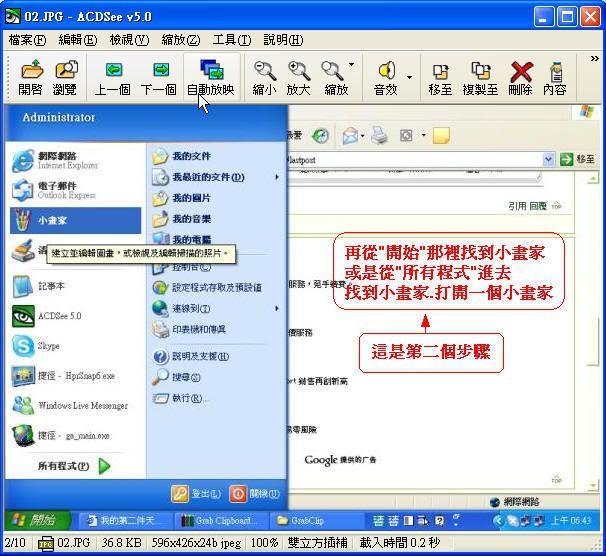606x556 pixels.
Task: Click the 引用 link in the pictured page
Action: (x=517, y=206)
